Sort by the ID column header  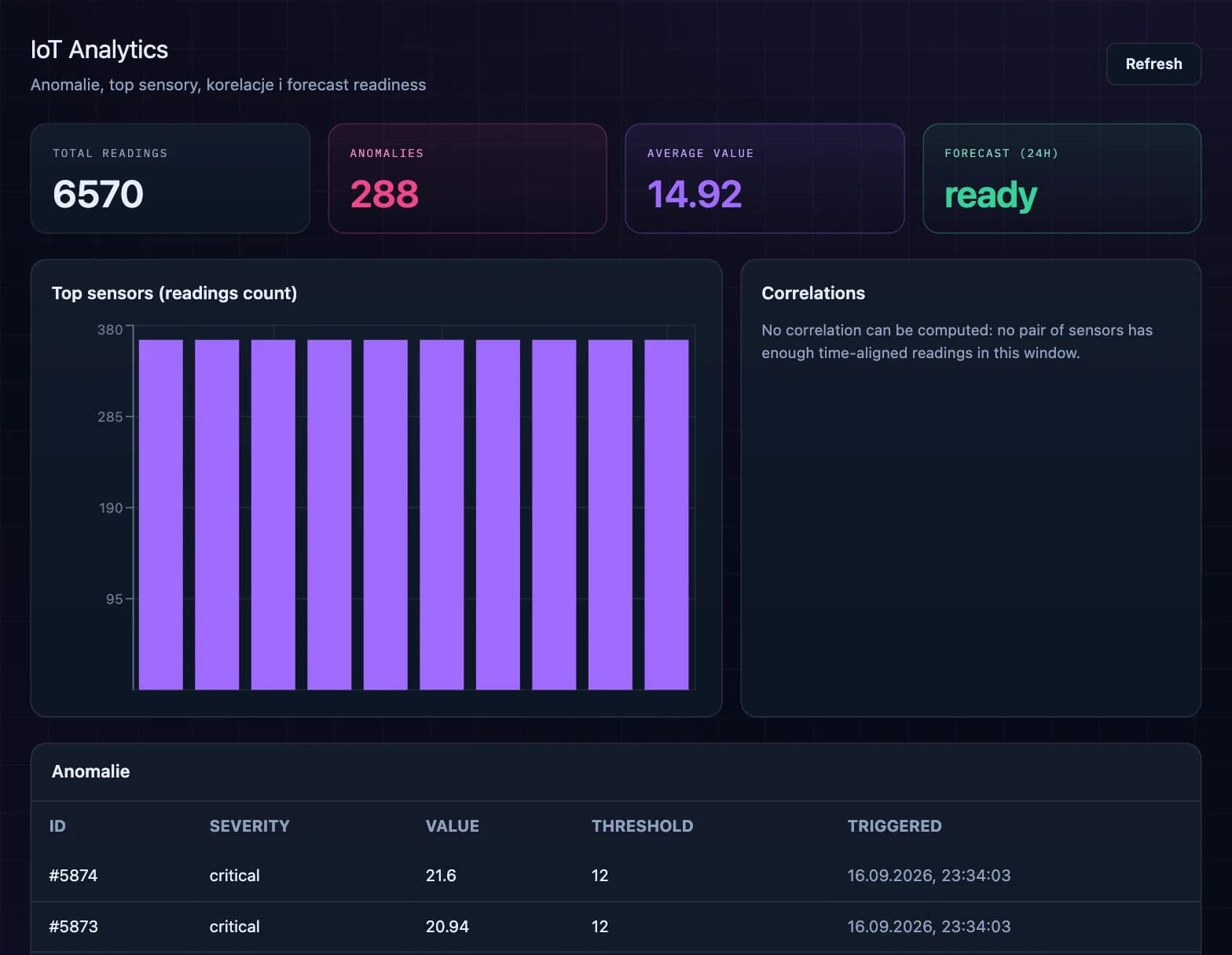[x=57, y=826]
